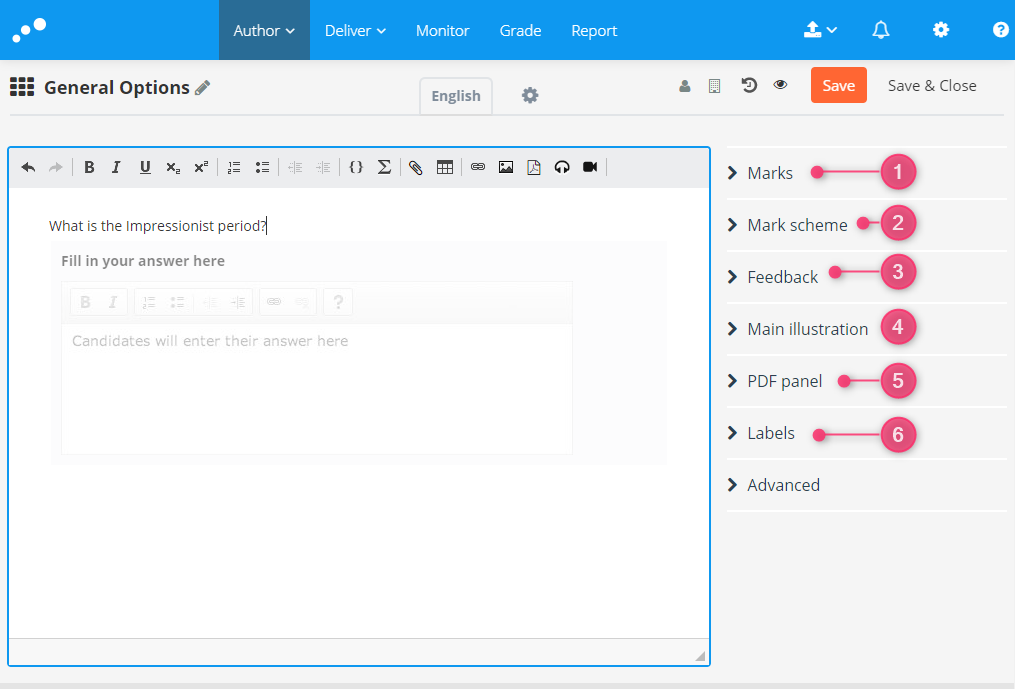
Task: Open the help question mark
Action: pos(1001,30)
